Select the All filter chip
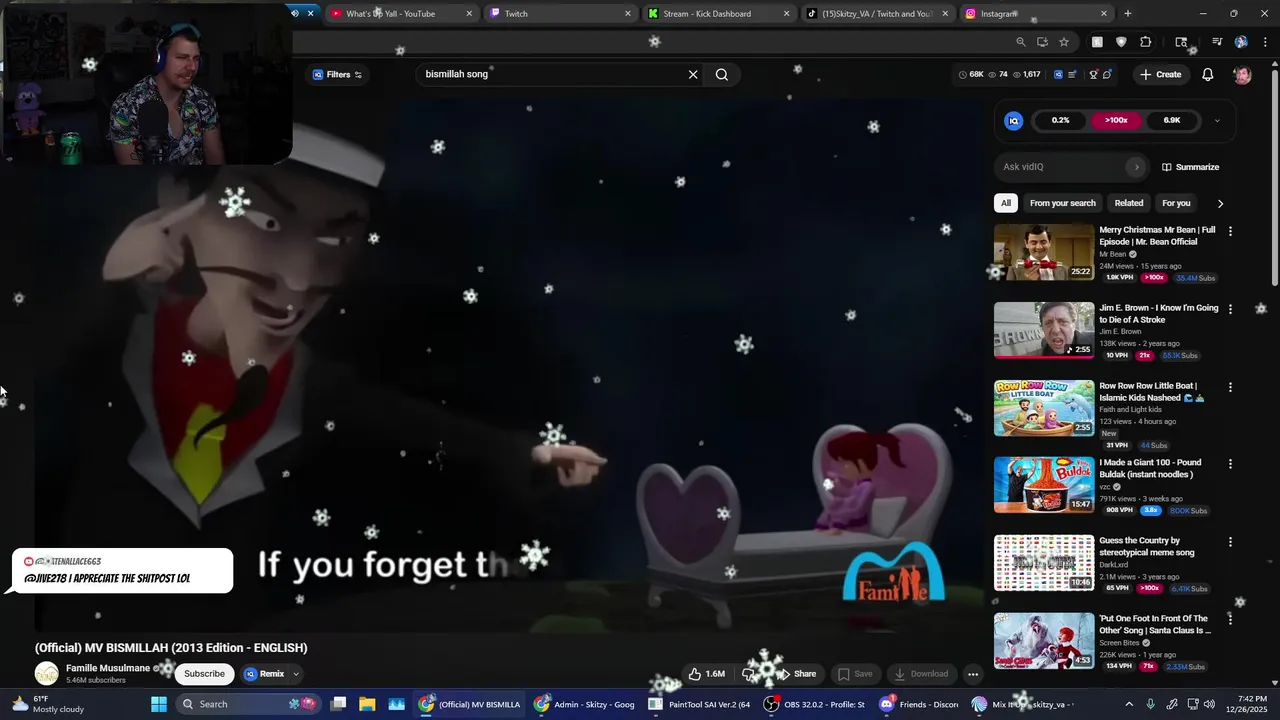This screenshot has height=720, width=1280. pyautogui.click(x=1006, y=203)
